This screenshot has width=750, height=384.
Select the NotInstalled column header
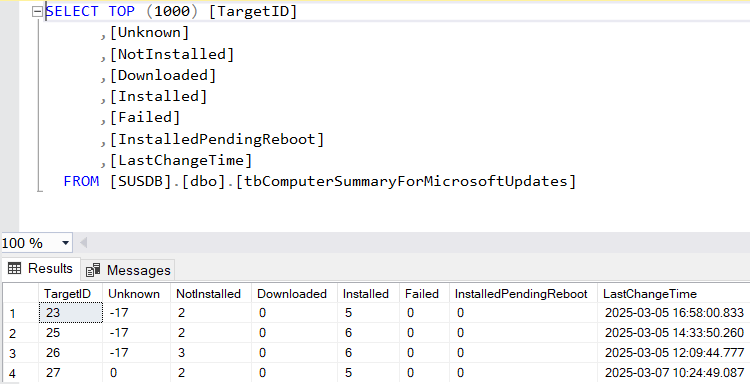(x=211, y=294)
